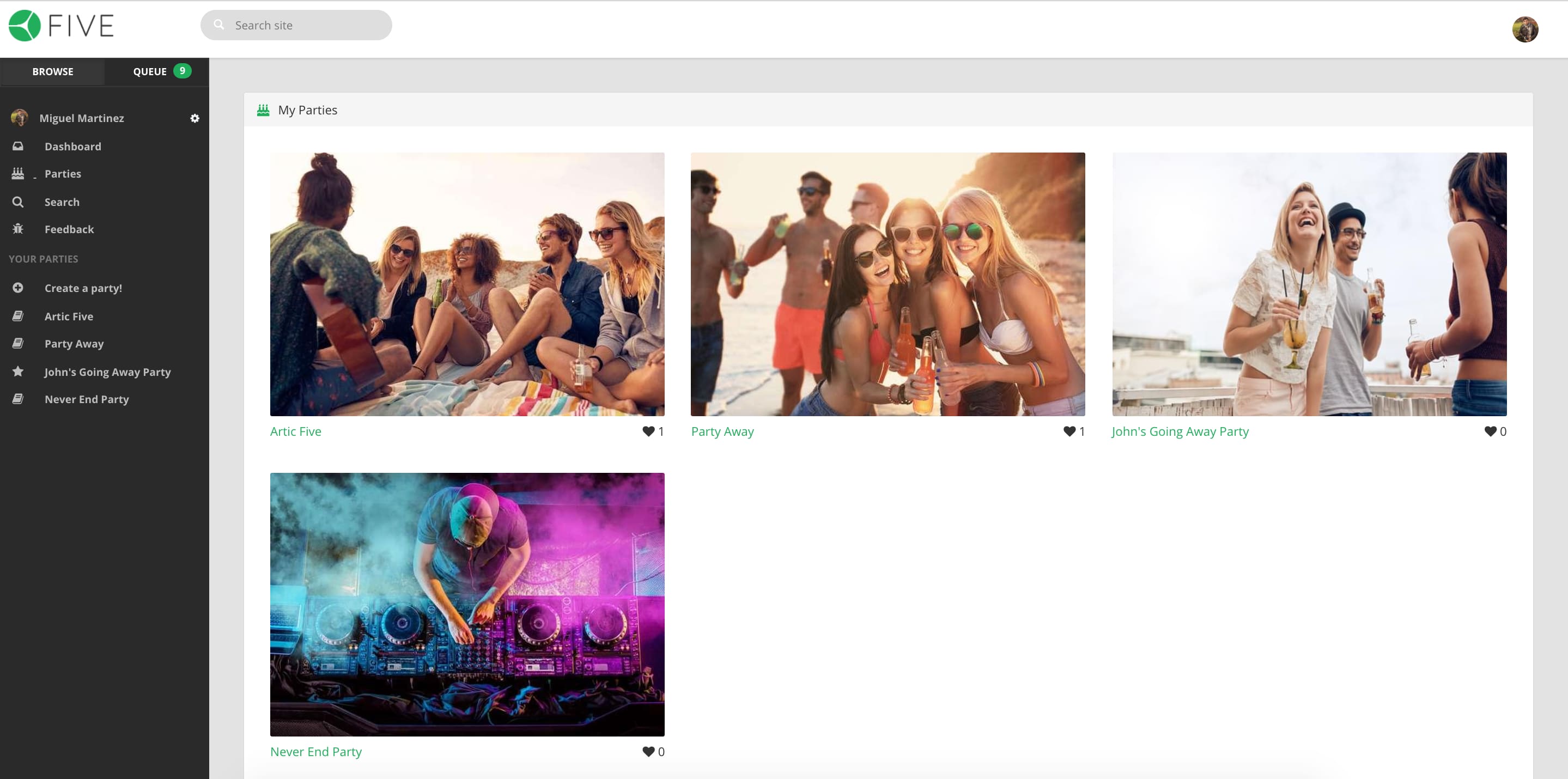
Task: Click the queue count badge 9
Action: point(182,71)
